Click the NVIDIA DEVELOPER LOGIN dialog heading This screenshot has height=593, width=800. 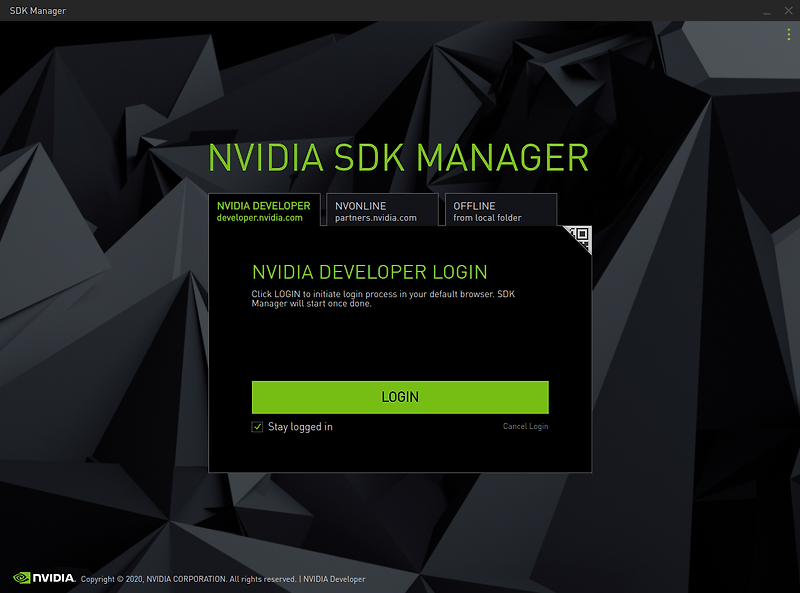coord(370,271)
